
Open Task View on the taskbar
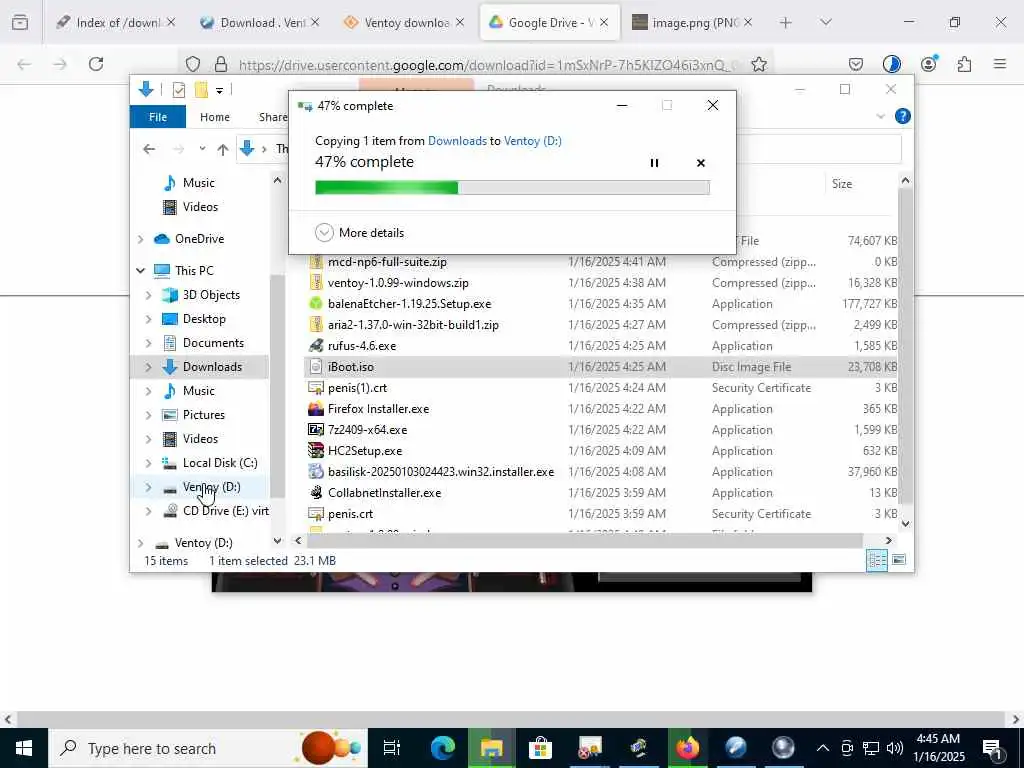(392, 748)
